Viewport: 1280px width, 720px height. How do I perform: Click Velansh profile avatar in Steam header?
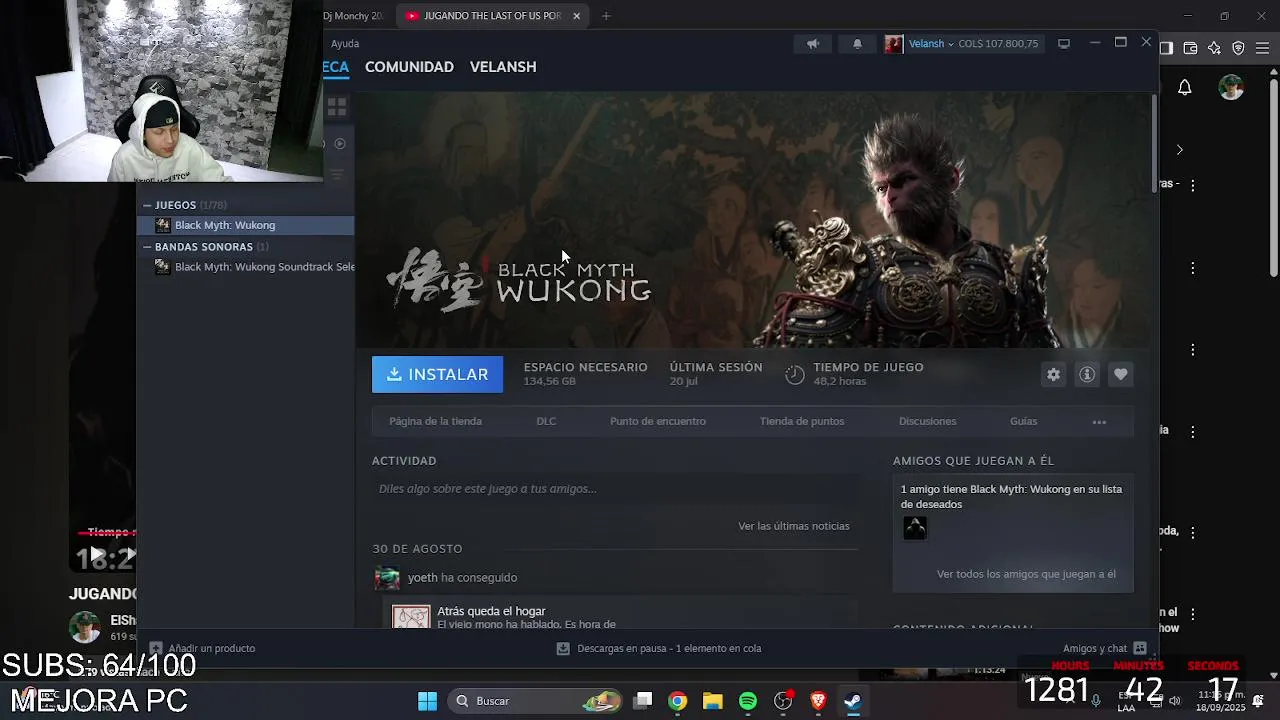coord(894,44)
